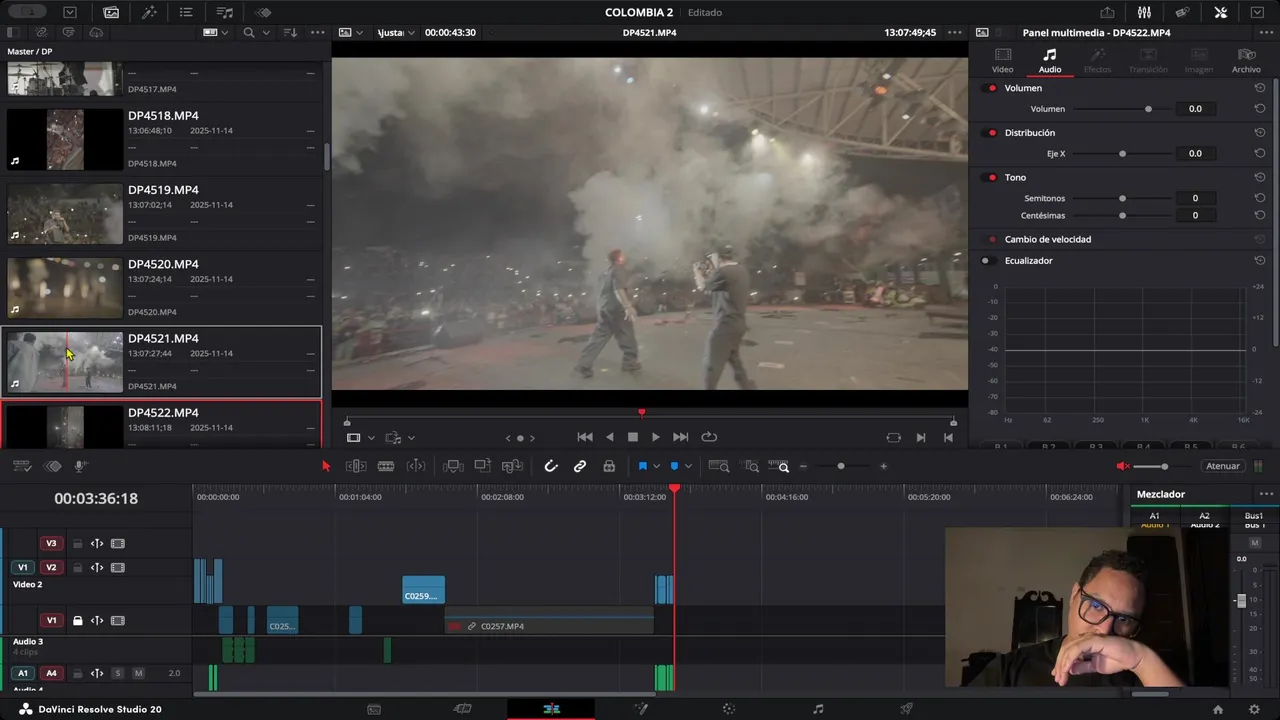Toggle timeline snapping magnet
This screenshot has height=720, width=1280.
[551, 466]
